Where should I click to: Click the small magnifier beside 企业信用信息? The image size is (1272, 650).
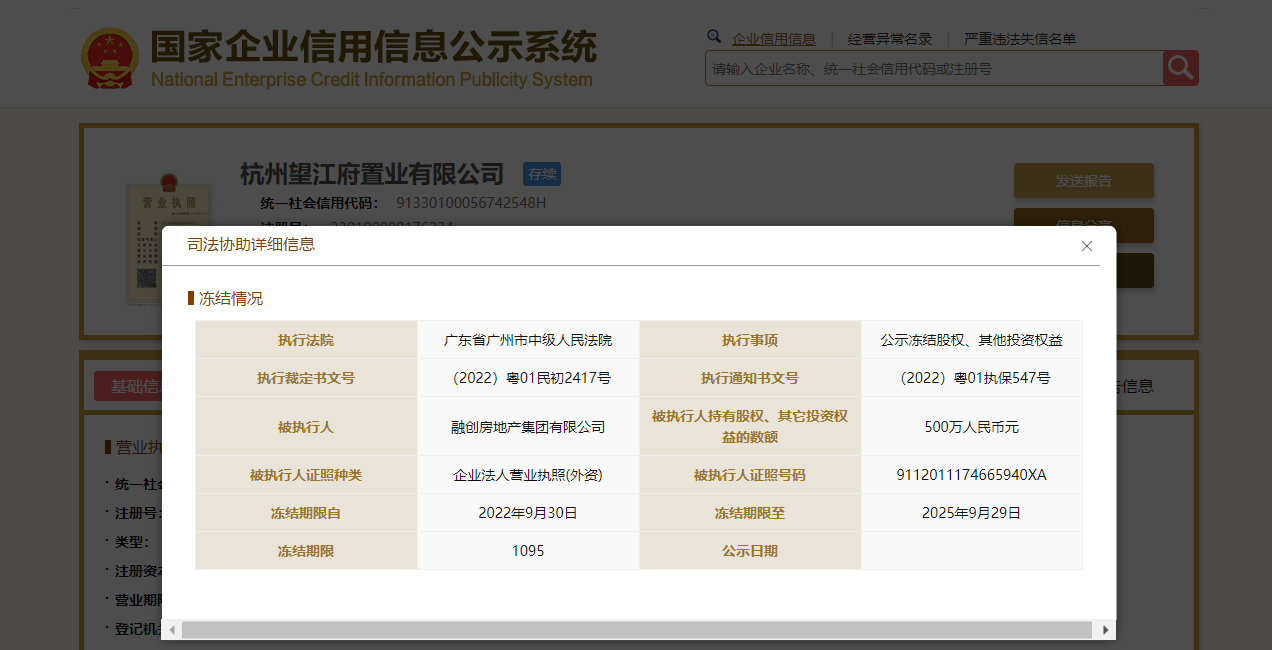714,37
